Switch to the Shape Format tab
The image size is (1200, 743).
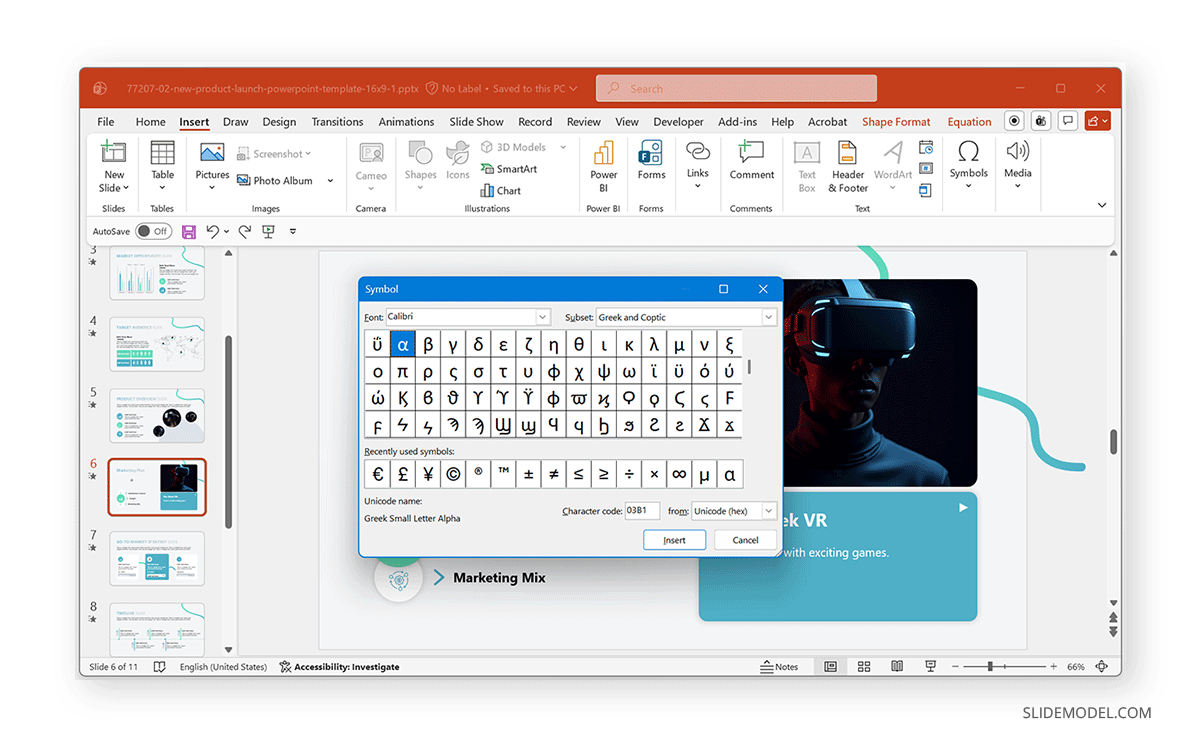pos(896,122)
